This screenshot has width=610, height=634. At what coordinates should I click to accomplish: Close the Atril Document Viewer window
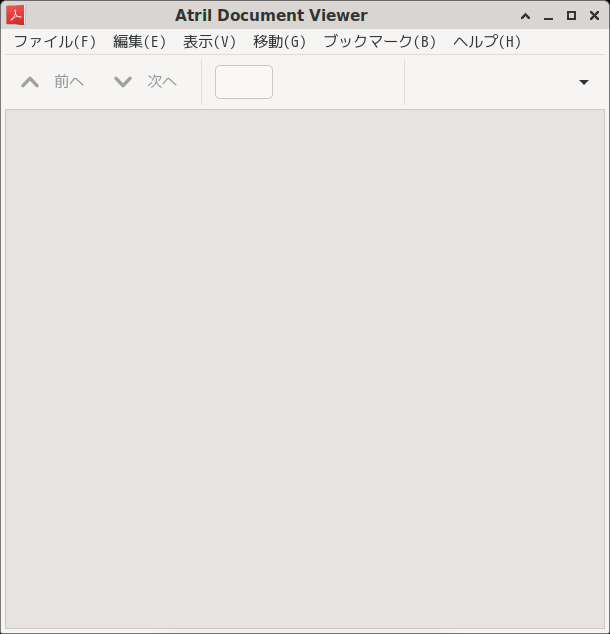coord(594,16)
